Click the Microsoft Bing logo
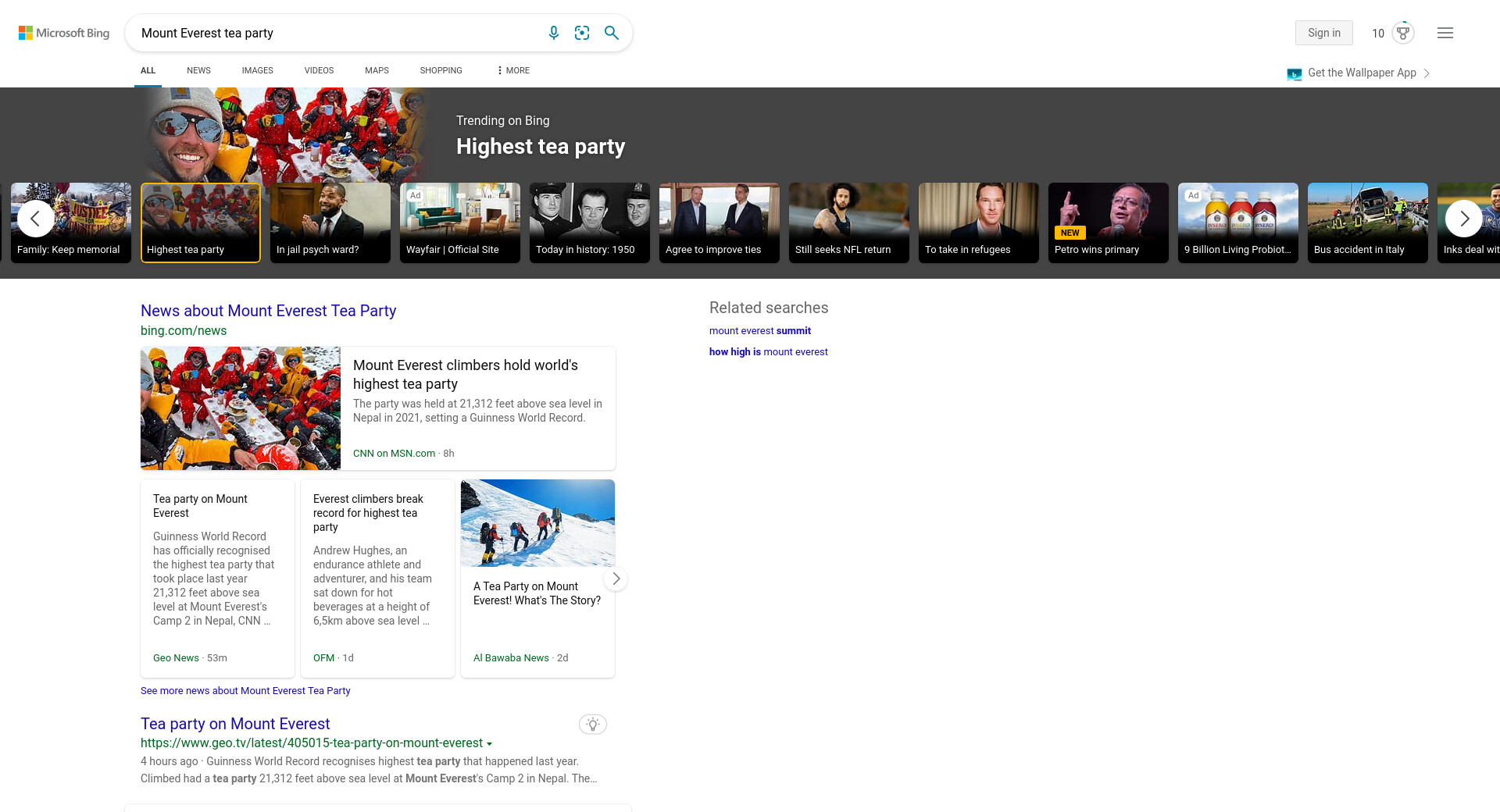1500x812 pixels. click(x=64, y=33)
